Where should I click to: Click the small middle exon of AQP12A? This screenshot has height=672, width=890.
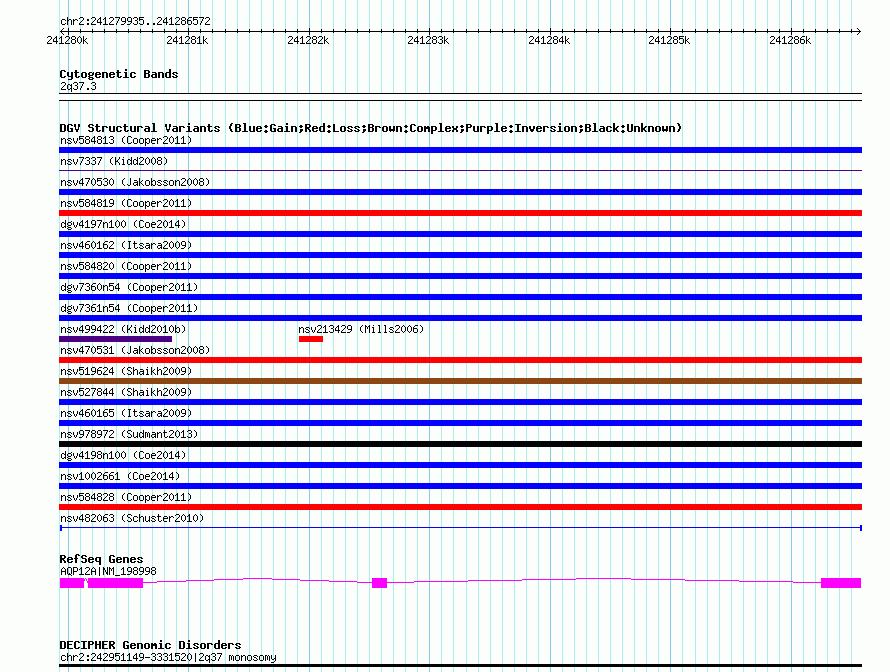(x=379, y=582)
